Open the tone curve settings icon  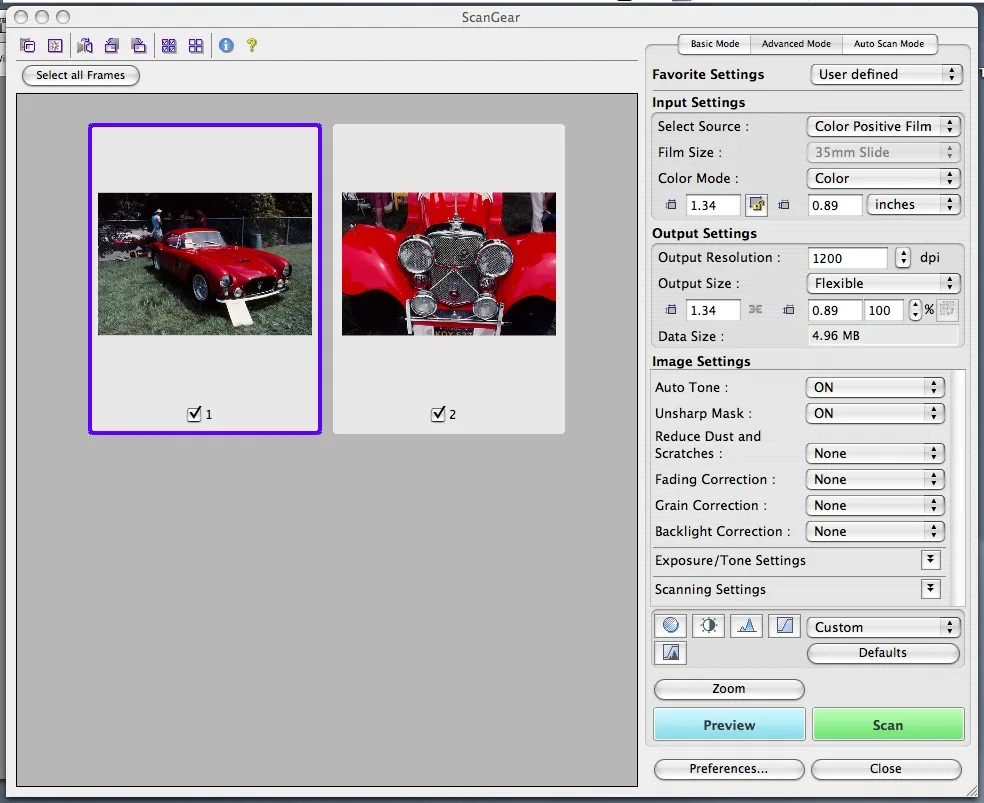tap(785, 626)
